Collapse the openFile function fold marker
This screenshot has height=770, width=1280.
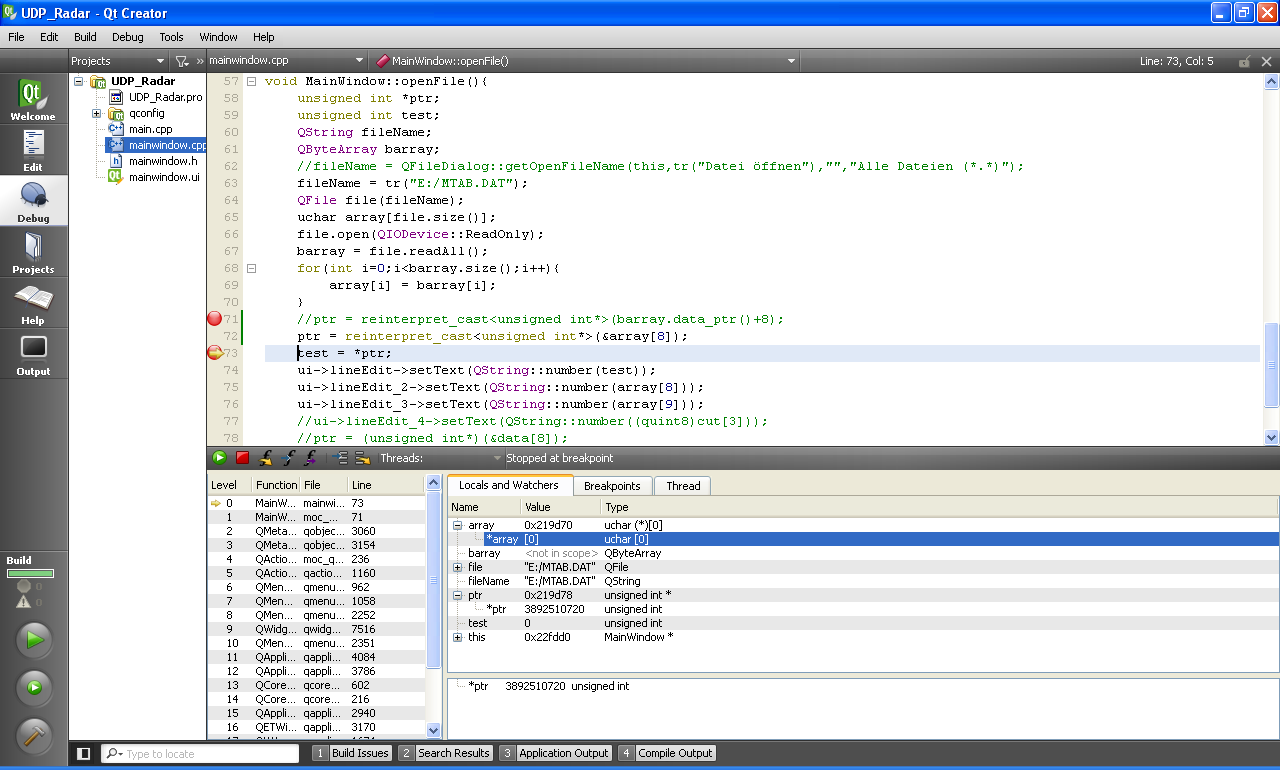pyautogui.click(x=252, y=81)
